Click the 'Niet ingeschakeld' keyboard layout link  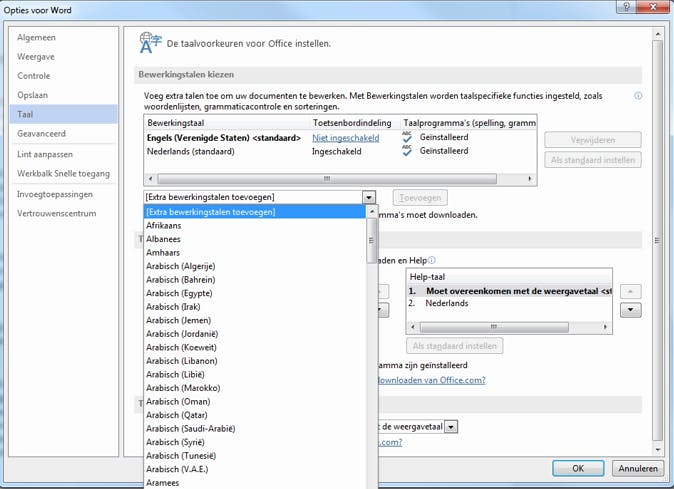346,138
